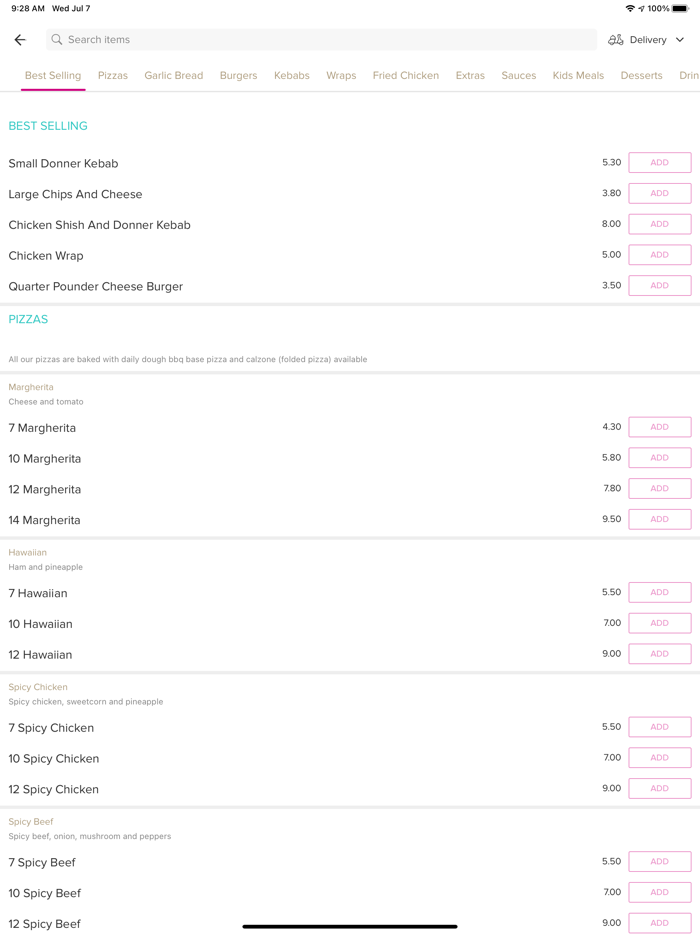Viewport: 700px width, 934px height.
Task: Click the search magnifier icon
Action: pos(57,40)
